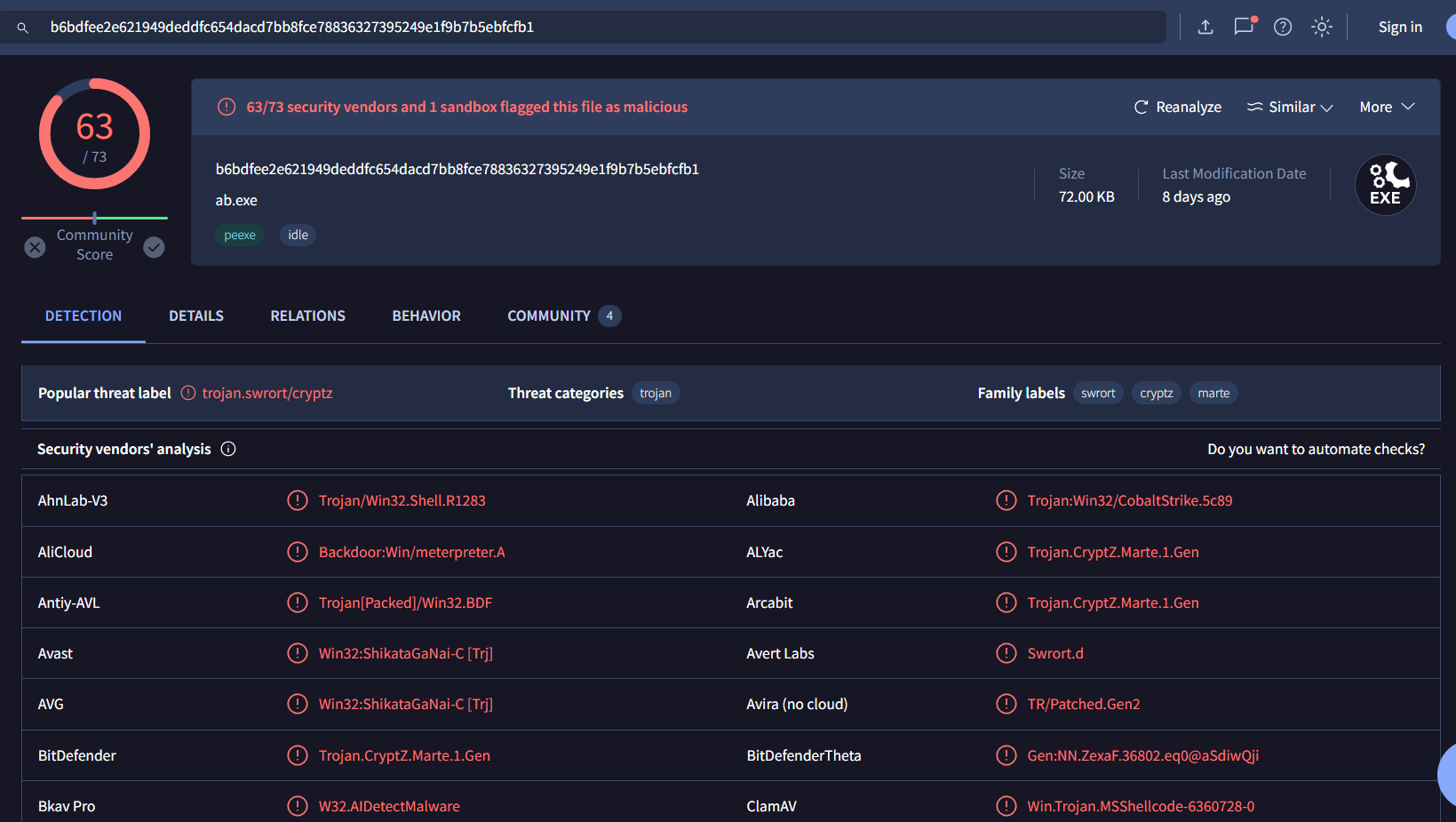Open the Behavior tab
Screen dimensions: 1456x822
coord(426,315)
